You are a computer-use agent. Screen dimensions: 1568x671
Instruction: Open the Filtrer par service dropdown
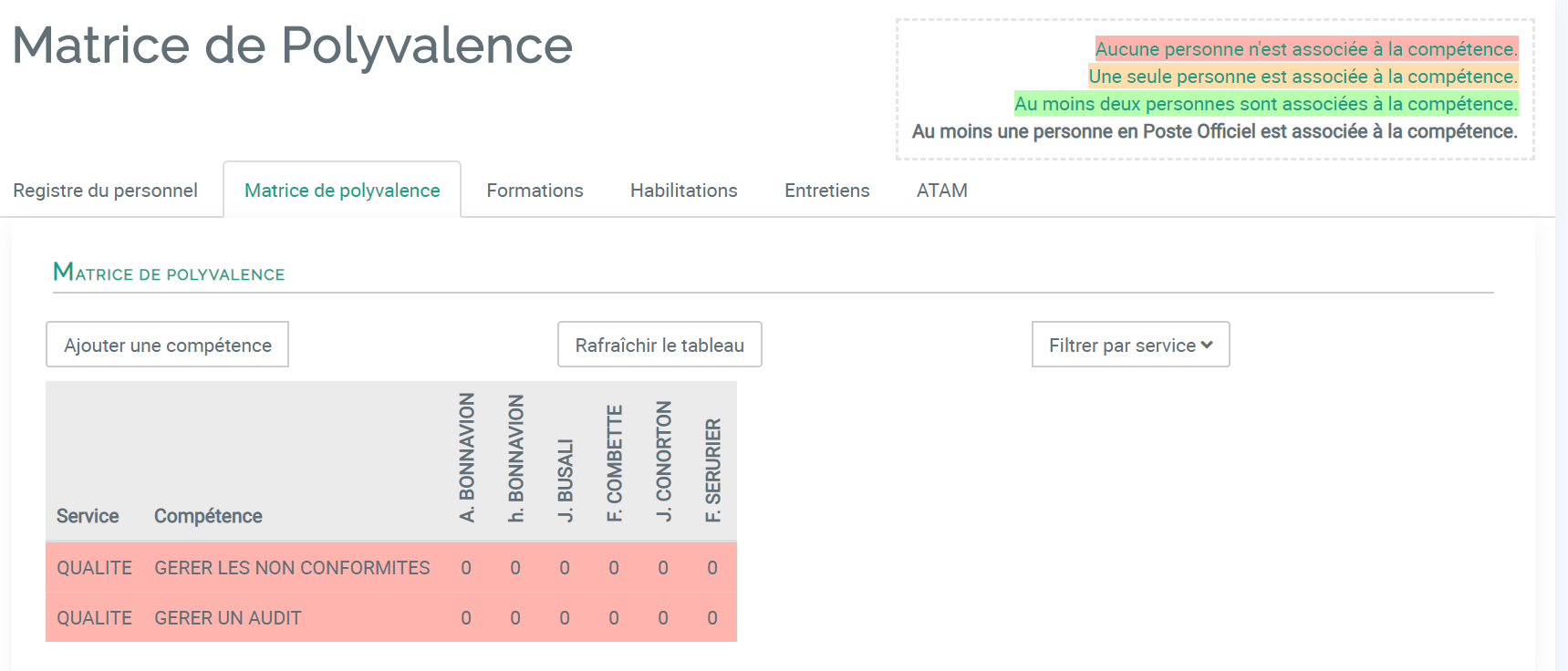coord(1130,345)
